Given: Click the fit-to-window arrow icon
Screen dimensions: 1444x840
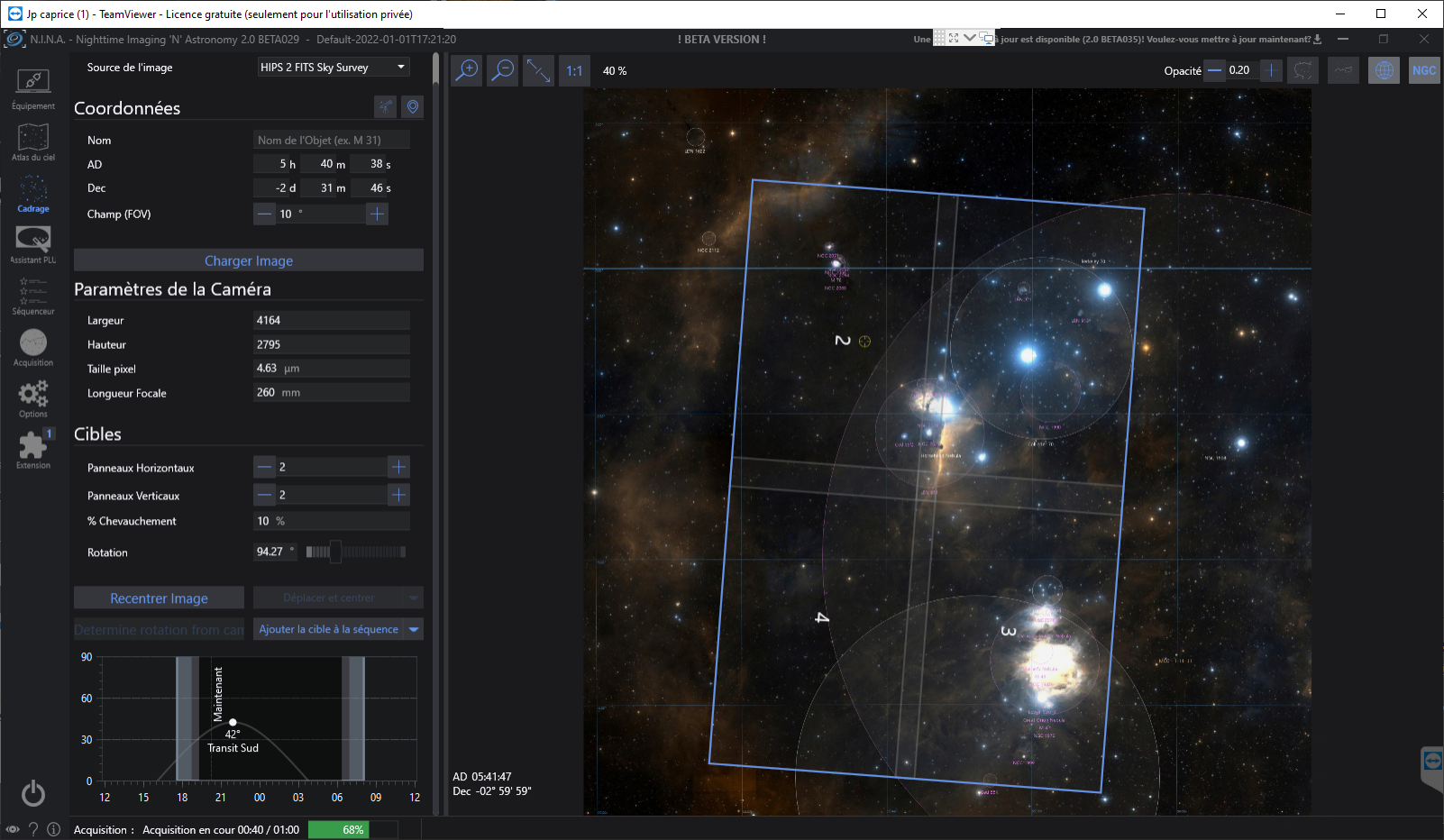Looking at the screenshot, I should pyautogui.click(x=538, y=70).
